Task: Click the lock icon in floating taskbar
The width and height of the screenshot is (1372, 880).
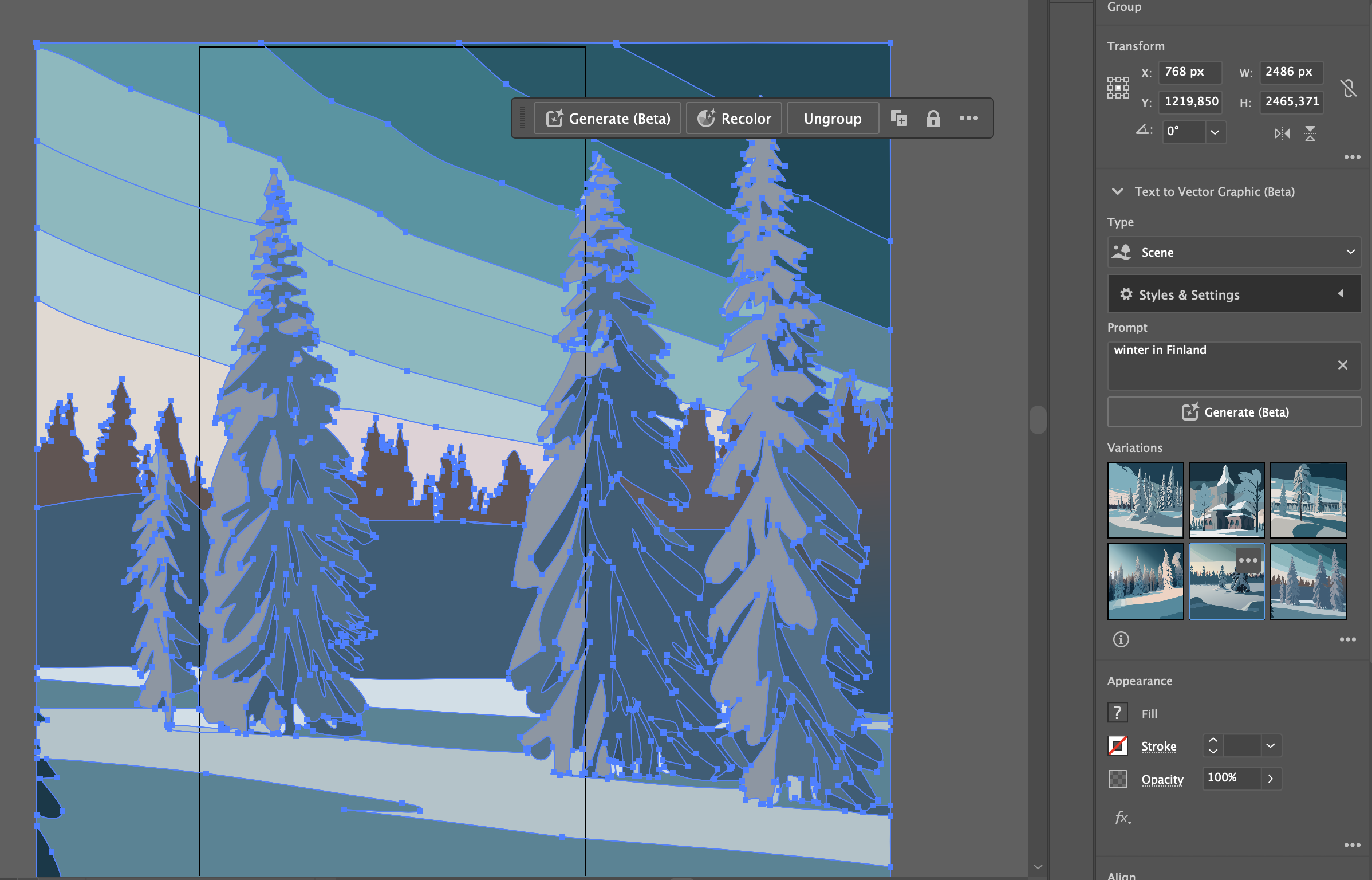Action: tap(933, 119)
